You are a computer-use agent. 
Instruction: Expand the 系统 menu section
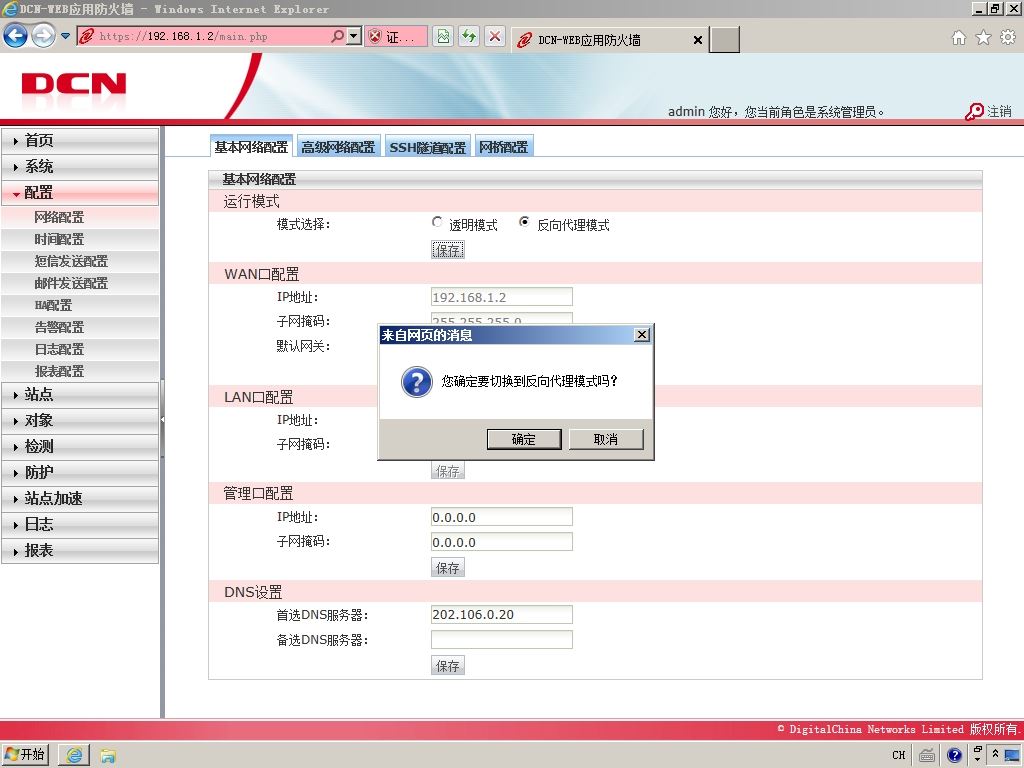click(80, 167)
